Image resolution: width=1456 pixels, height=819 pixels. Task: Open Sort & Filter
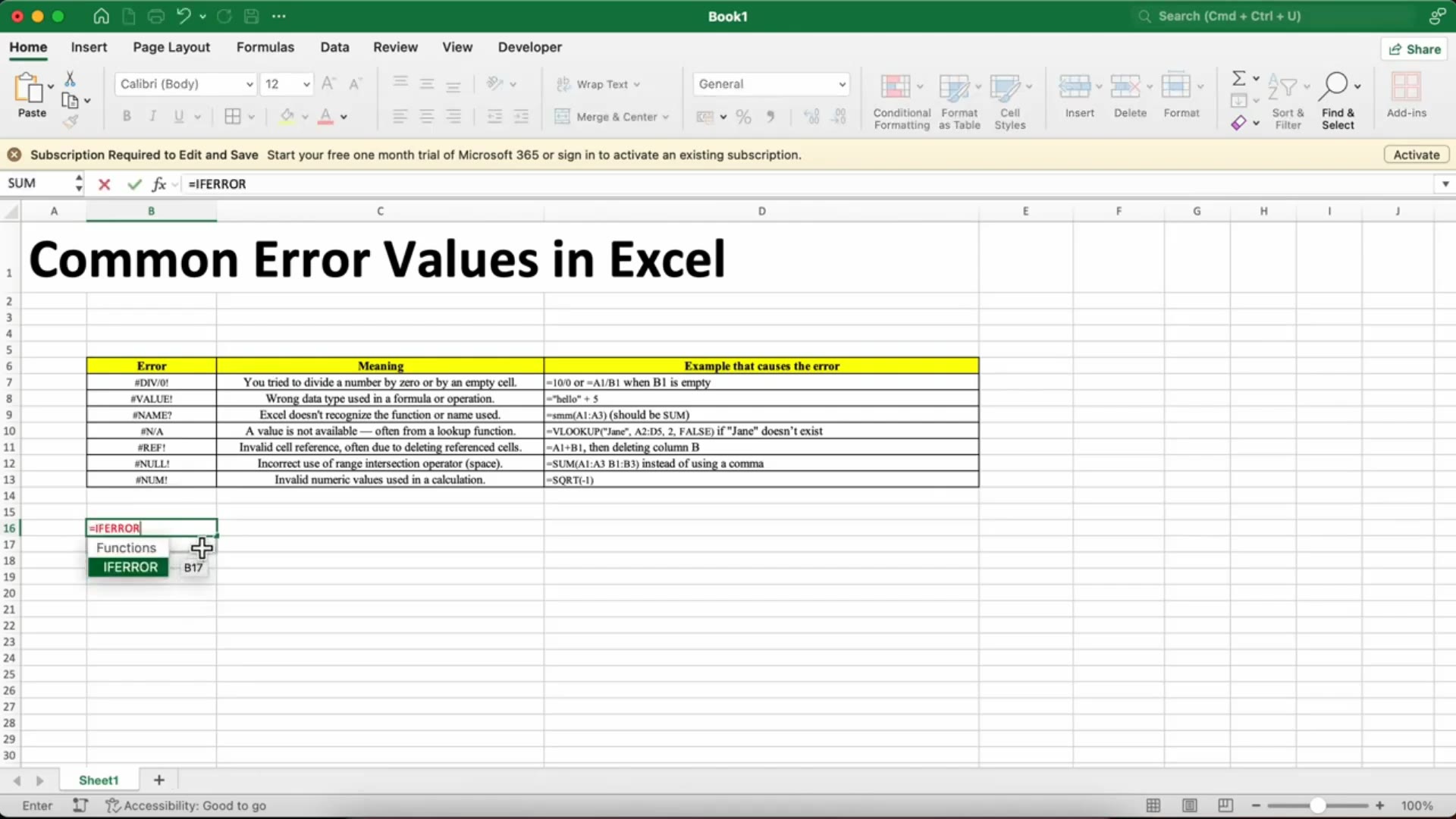(1288, 102)
